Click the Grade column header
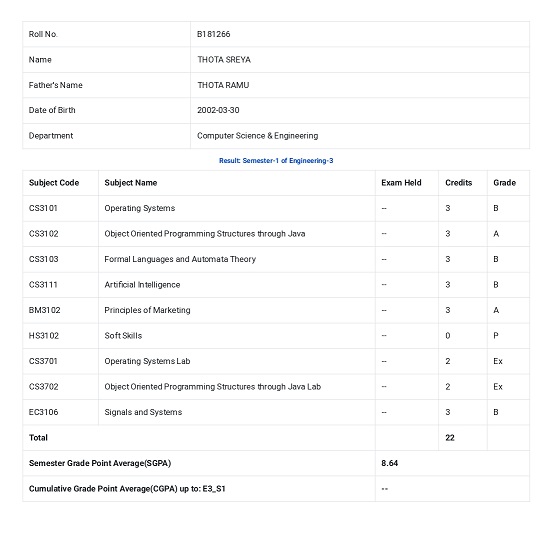548x536 pixels. [x=504, y=183]
